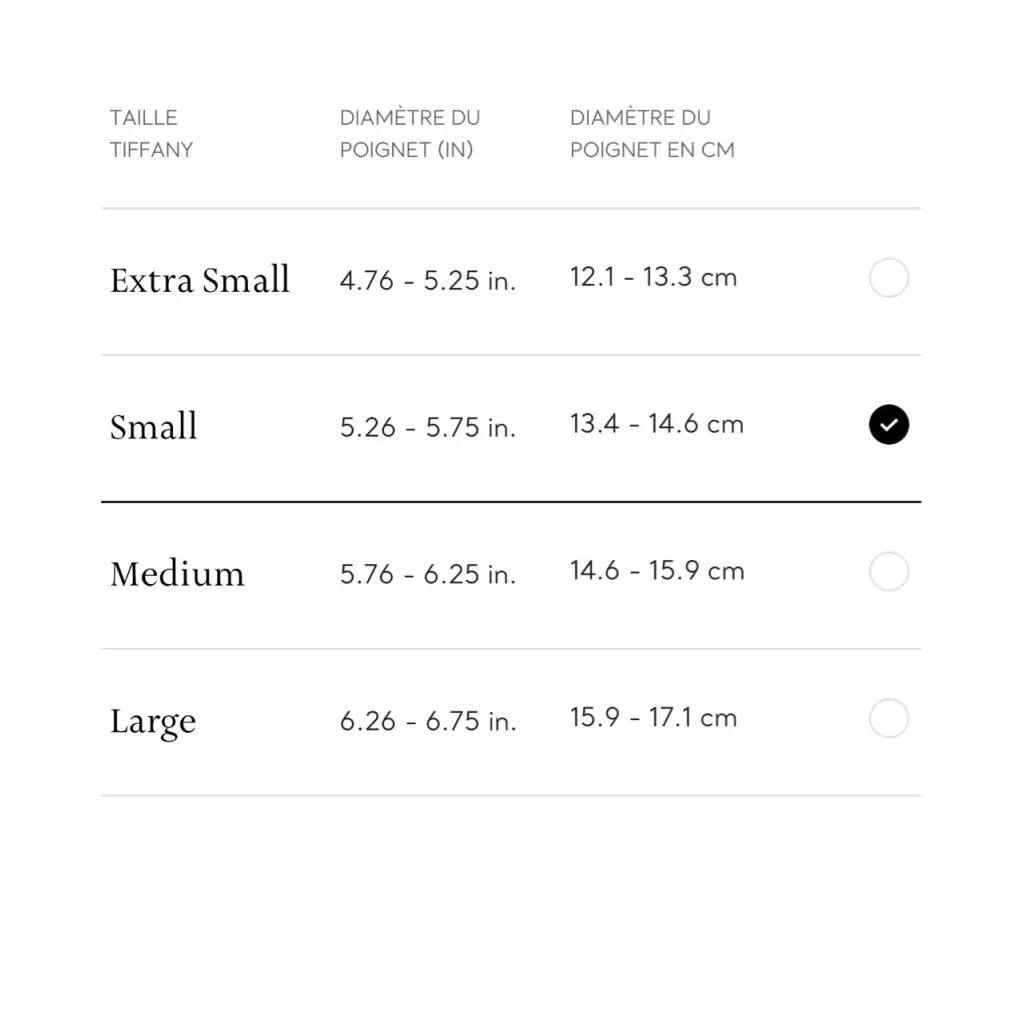Image resolution: width=1024 pixels, height=1024 pixels.
Task: Select the Medium size name text
Action: 177,574
